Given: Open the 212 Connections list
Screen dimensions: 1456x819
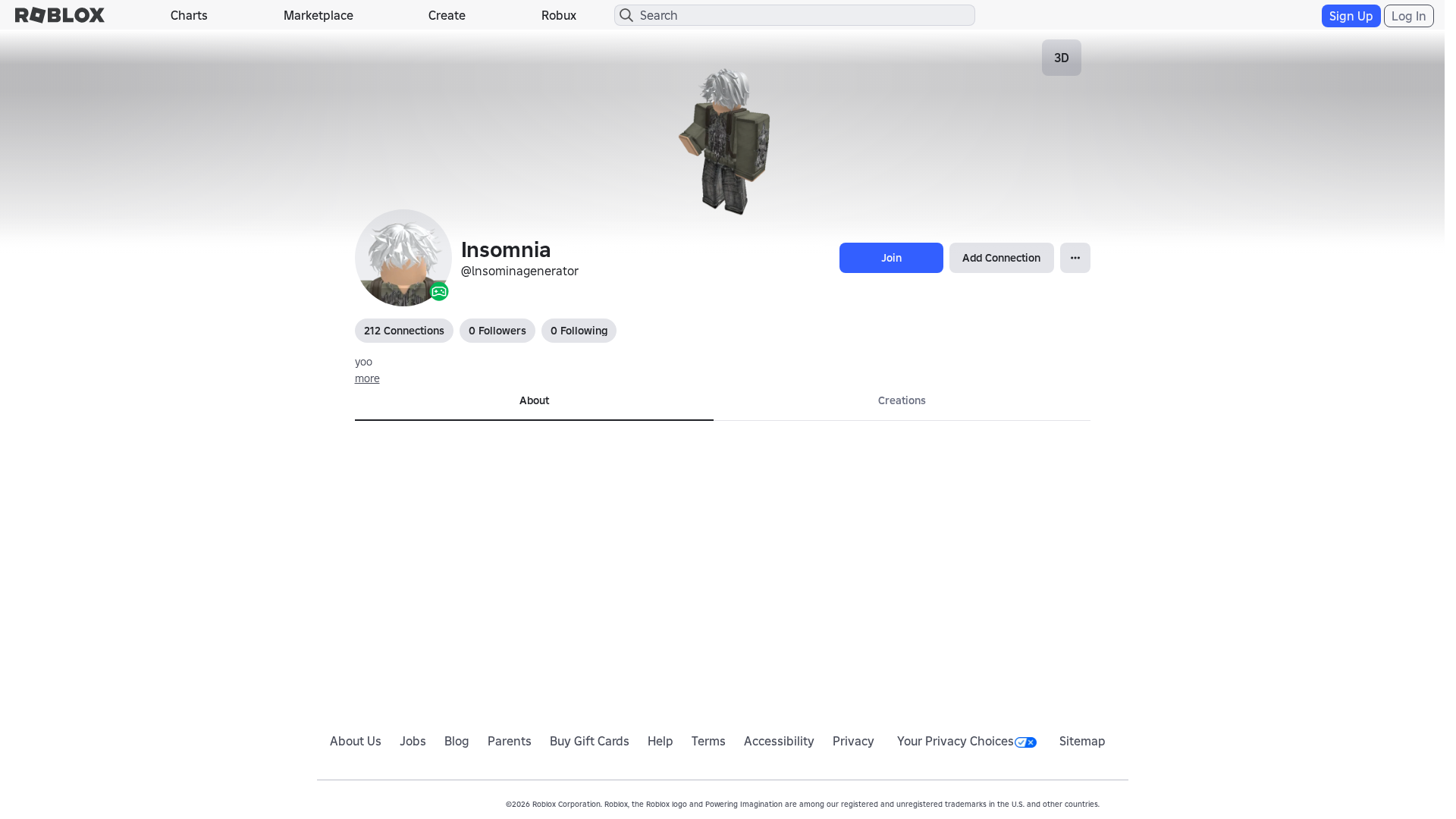Looking at the screenshot, I should tap(404, 331).
